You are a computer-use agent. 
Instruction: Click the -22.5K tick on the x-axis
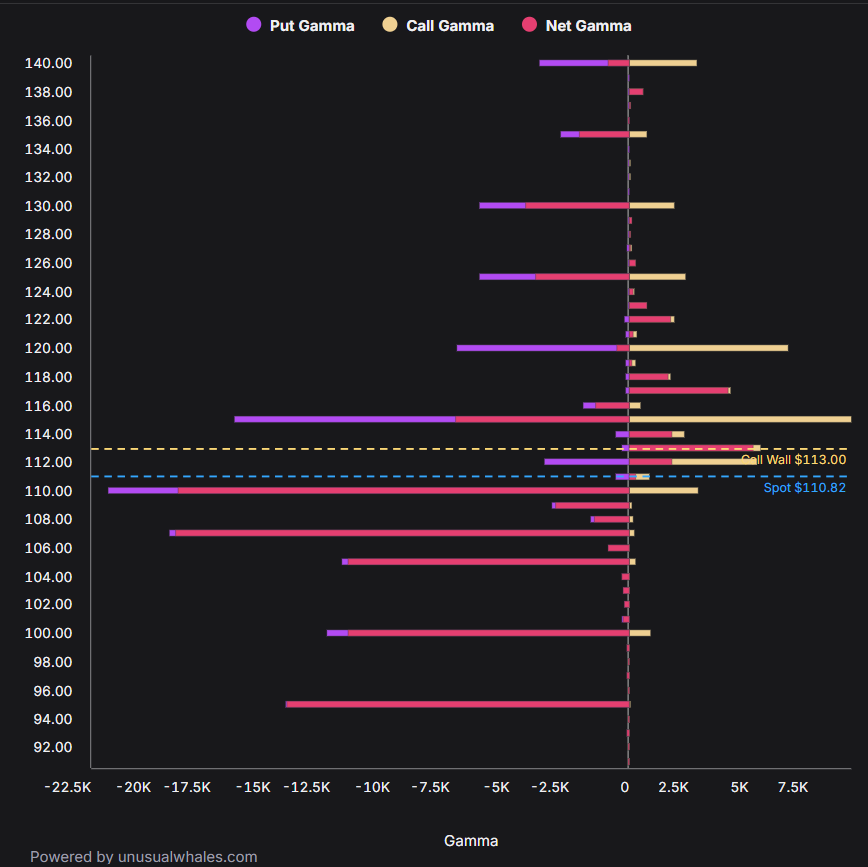[x=68, y=787]
